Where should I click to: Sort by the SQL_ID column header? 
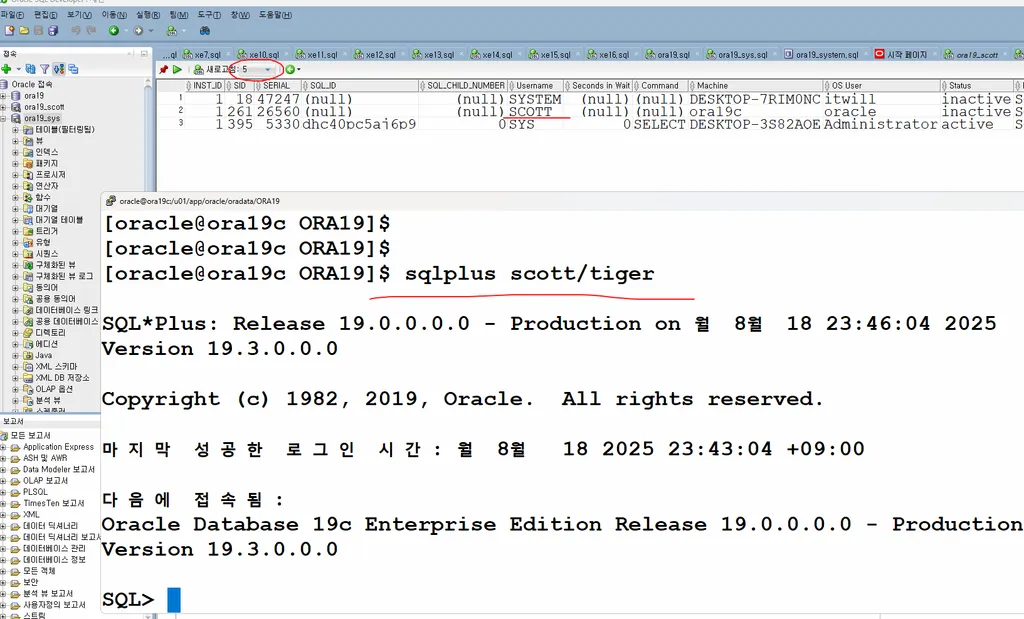tap(359, 86)
